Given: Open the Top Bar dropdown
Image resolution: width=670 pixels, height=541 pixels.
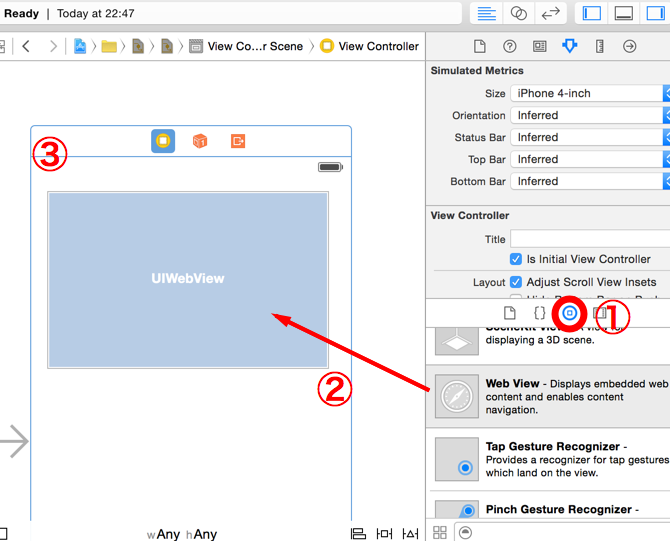Looking at the screenshot, I should [590, 159].
